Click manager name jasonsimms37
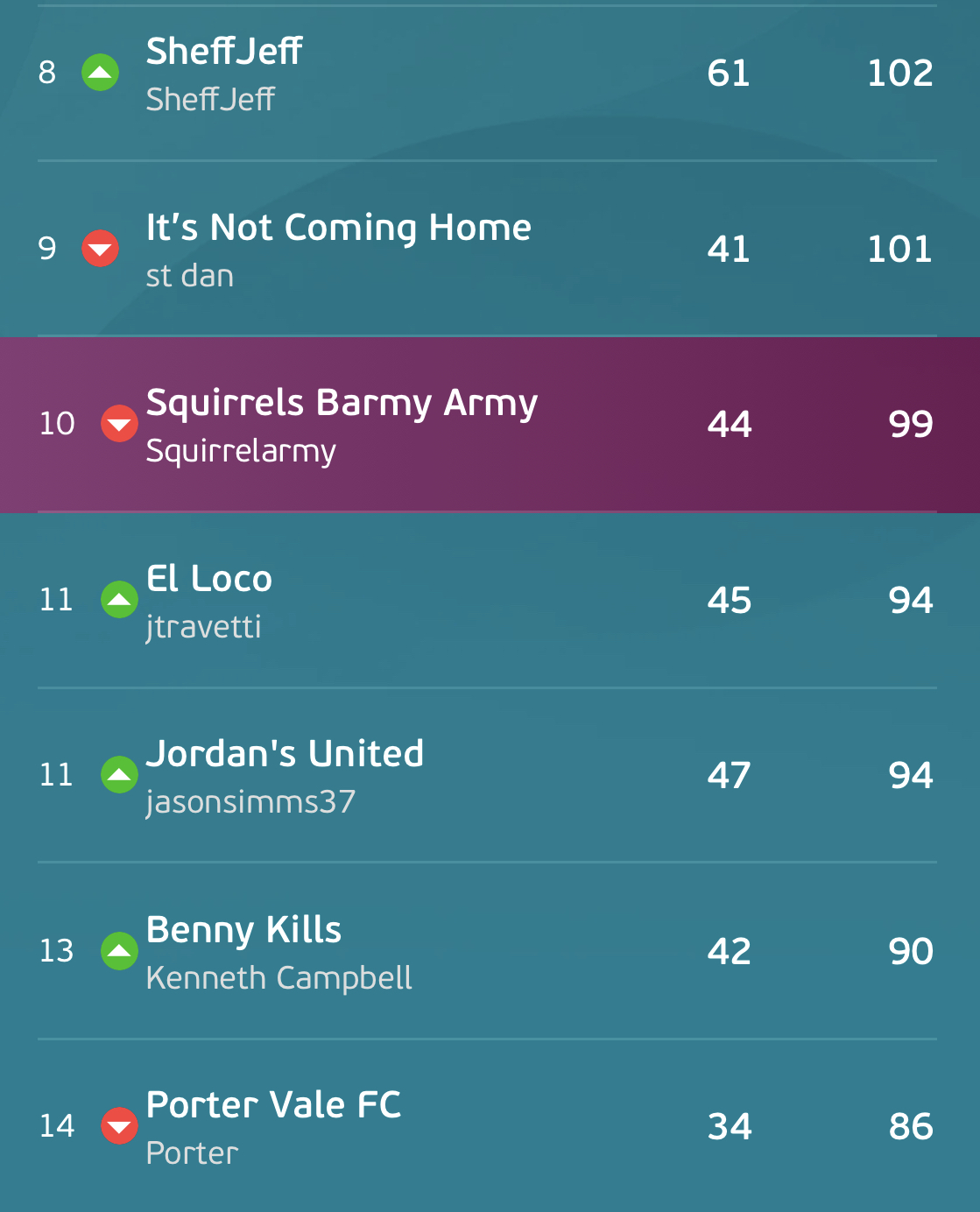This screenshot has width=980, height=1212. click(250, 803)
